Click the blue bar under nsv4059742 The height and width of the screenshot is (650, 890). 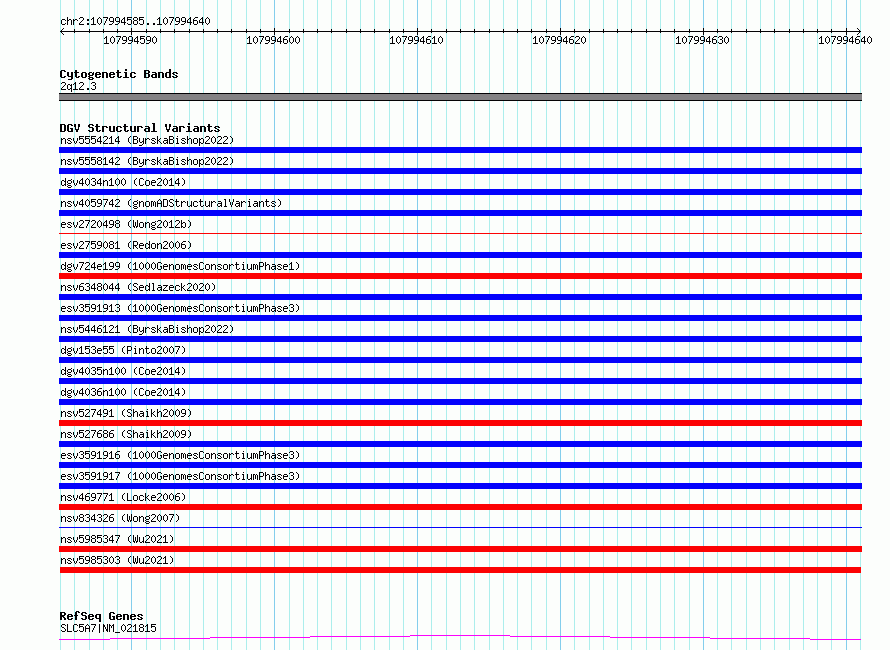click(x=460, y=213)
